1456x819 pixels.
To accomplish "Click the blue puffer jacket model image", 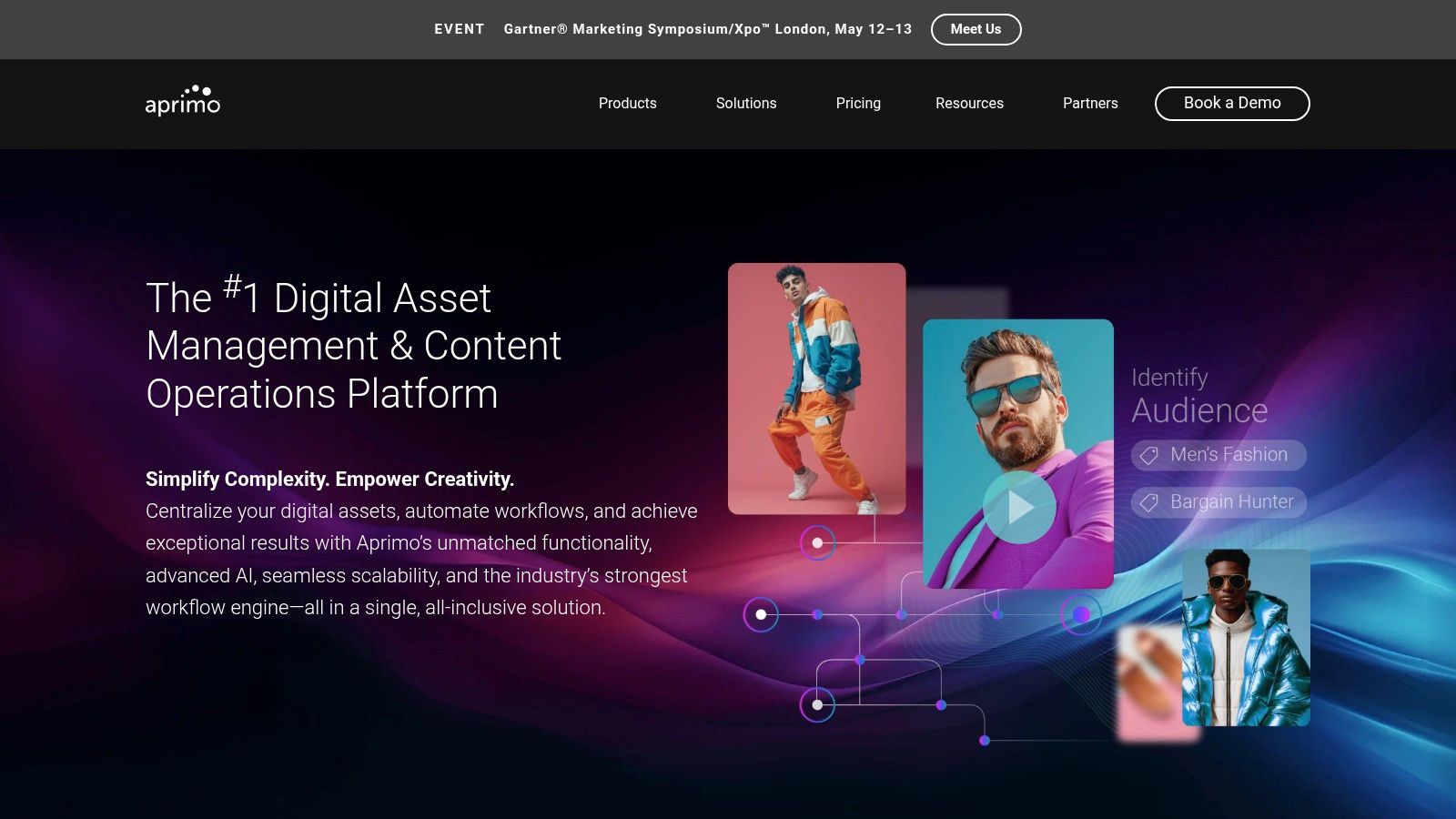I will pyautogui.click(x=1246, y=637).
